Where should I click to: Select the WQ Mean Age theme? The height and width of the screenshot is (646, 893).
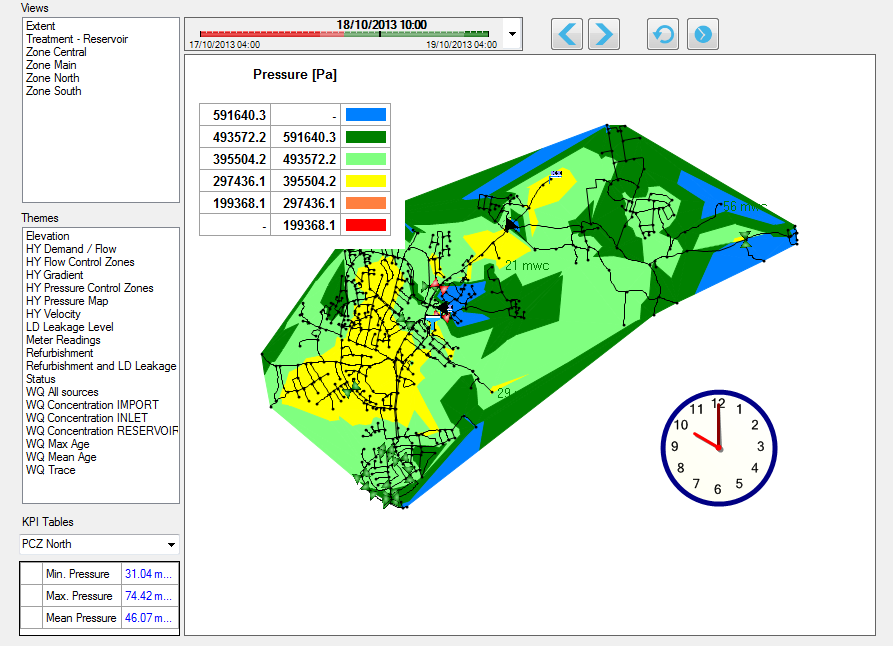point(61,457)
